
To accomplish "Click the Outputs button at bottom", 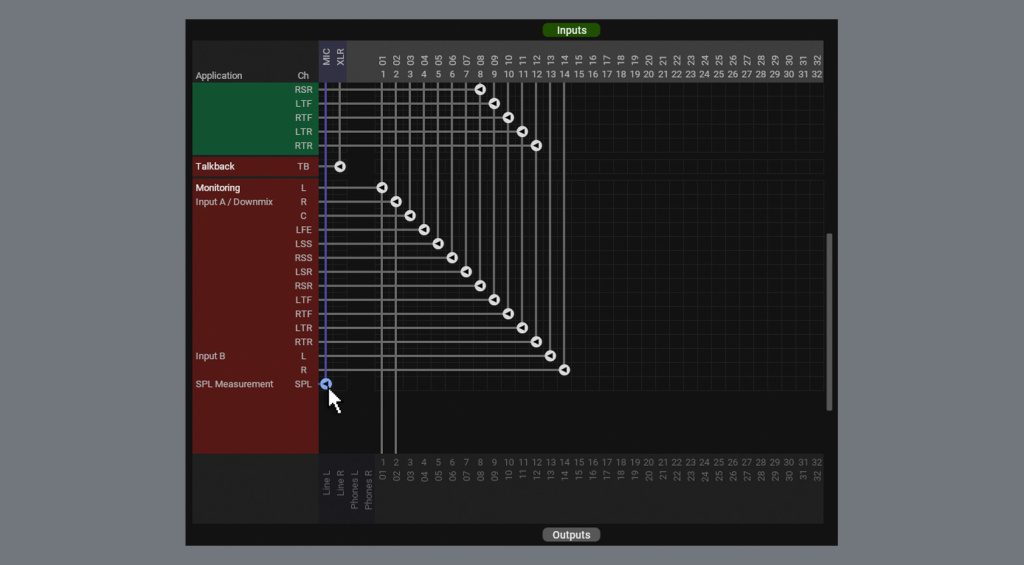I will pos(571,535).
